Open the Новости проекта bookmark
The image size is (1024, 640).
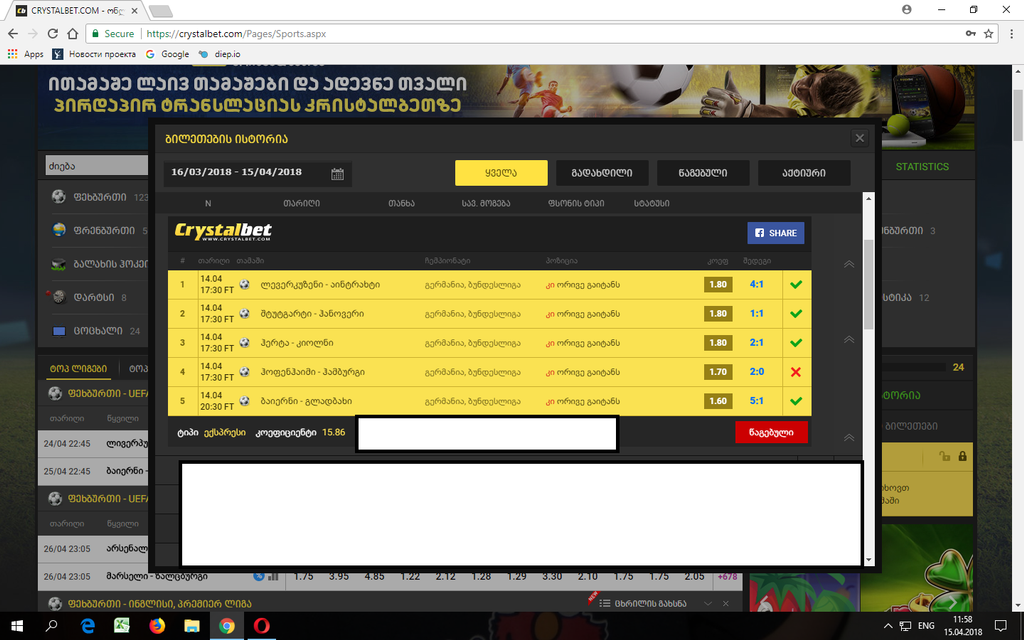click(94, 54)
